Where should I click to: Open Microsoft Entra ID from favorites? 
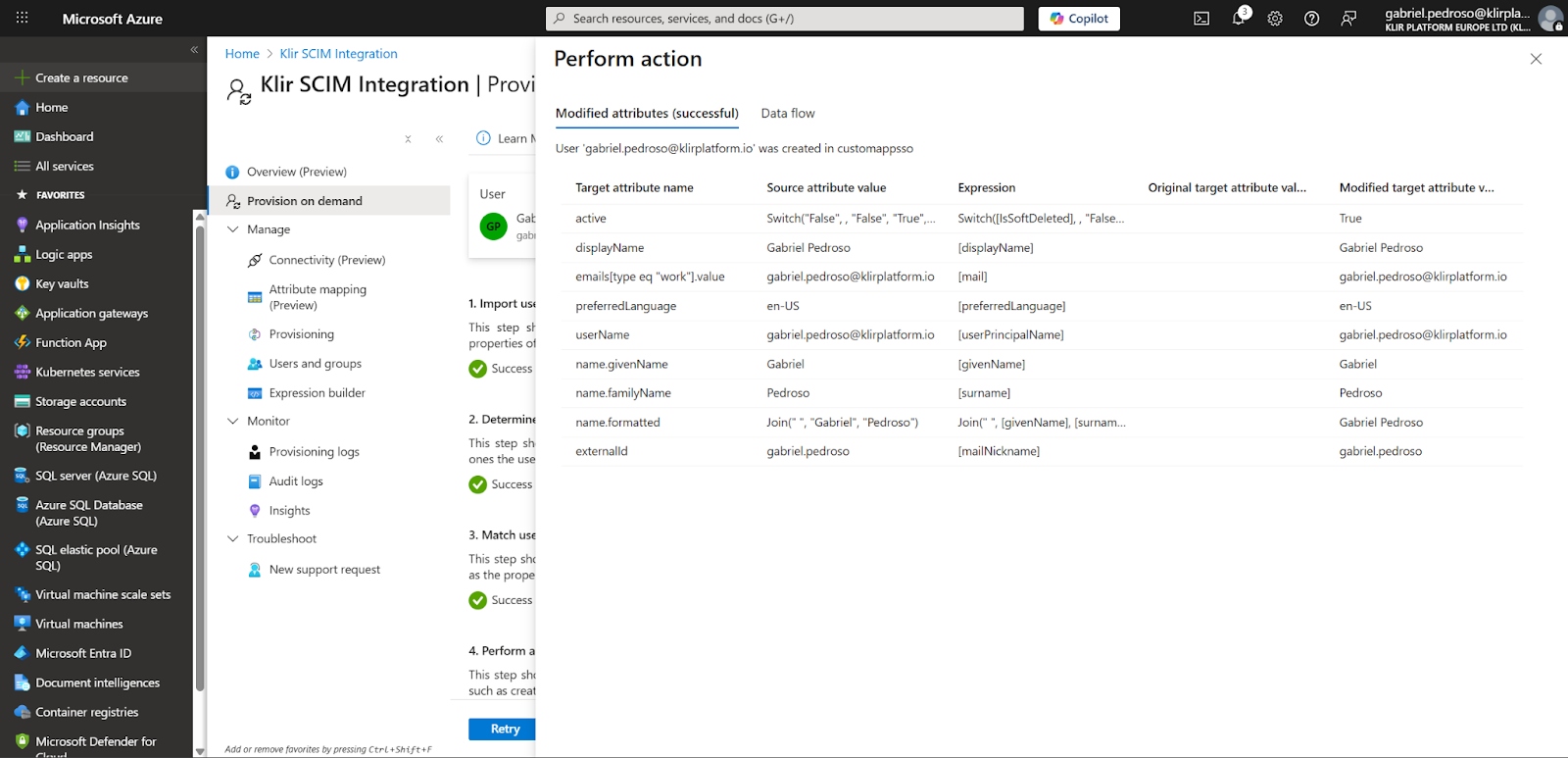tap(83, 653)
